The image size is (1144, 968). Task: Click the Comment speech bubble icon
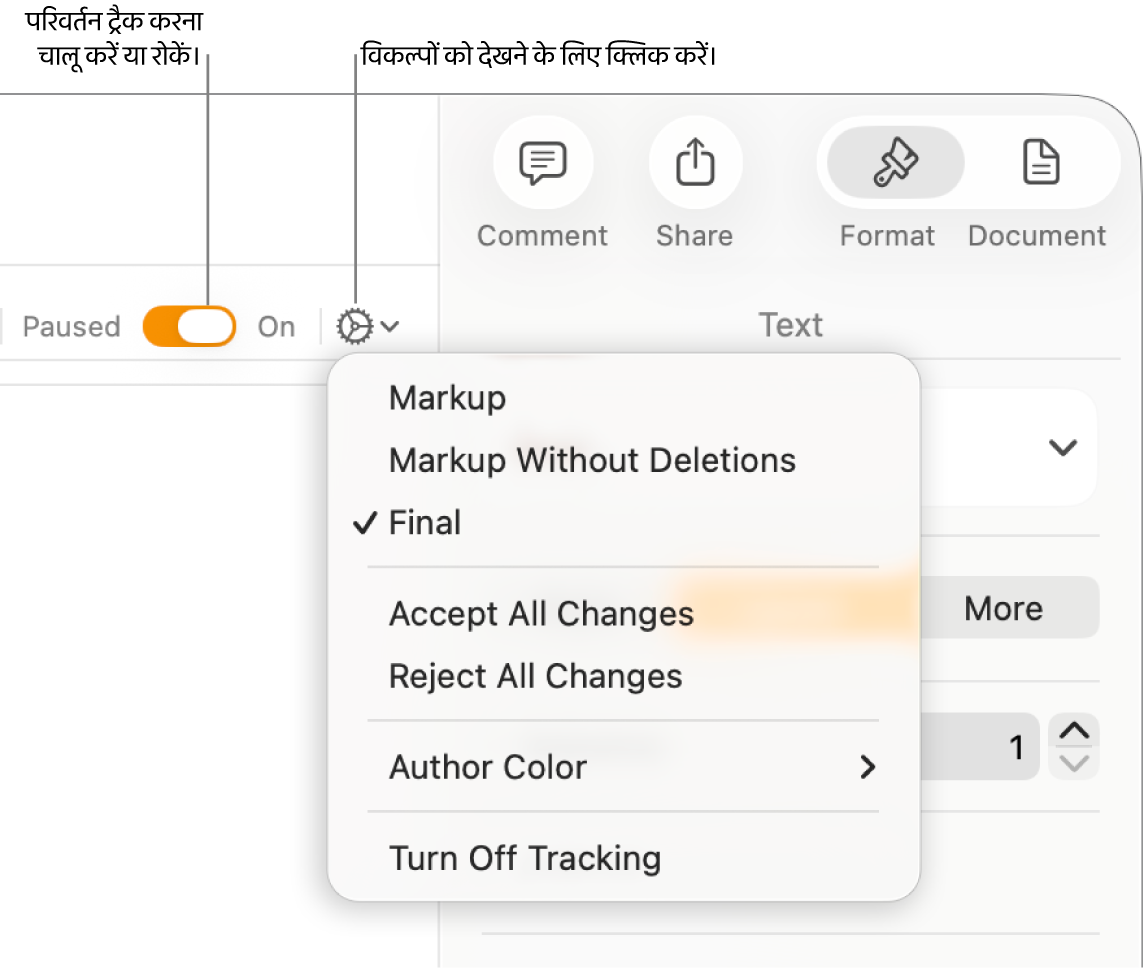(x=542, y=162)
